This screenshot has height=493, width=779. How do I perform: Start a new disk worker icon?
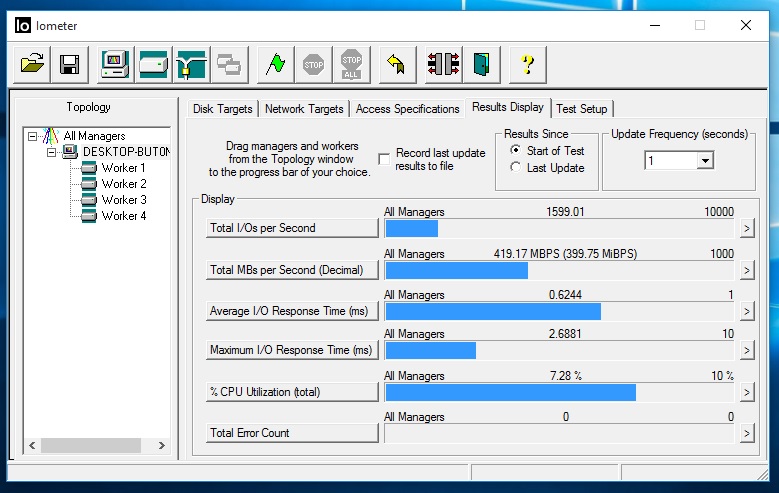point(154,65)
